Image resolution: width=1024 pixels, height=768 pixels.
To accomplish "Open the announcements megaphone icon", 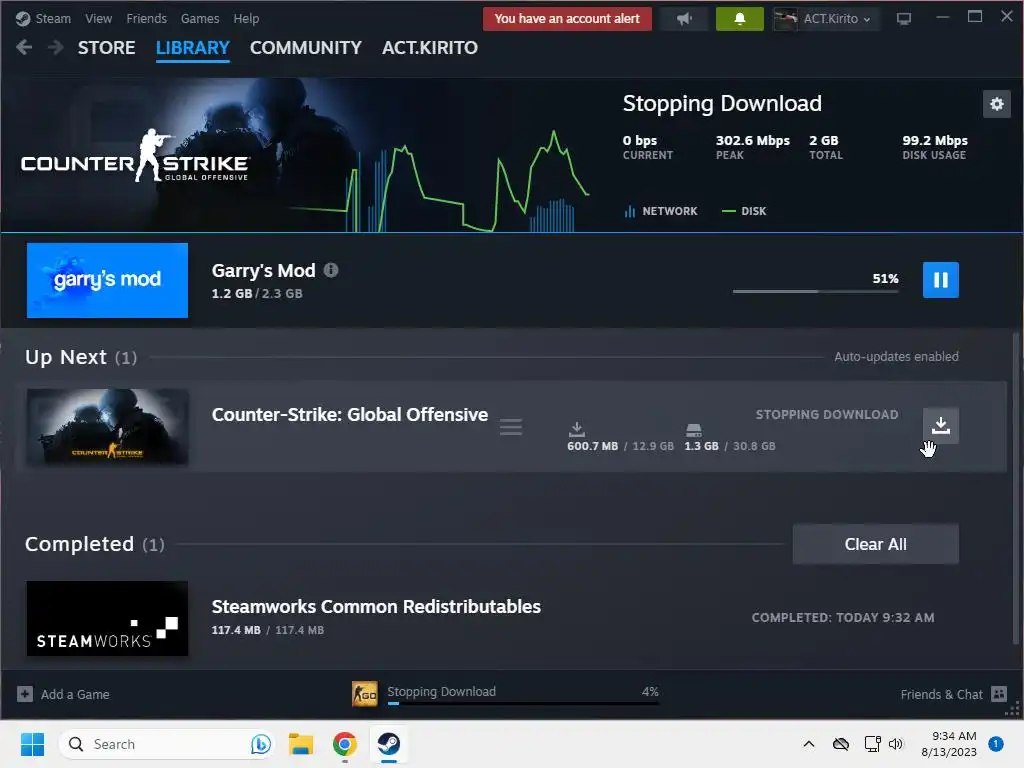I will coord(684,18).
